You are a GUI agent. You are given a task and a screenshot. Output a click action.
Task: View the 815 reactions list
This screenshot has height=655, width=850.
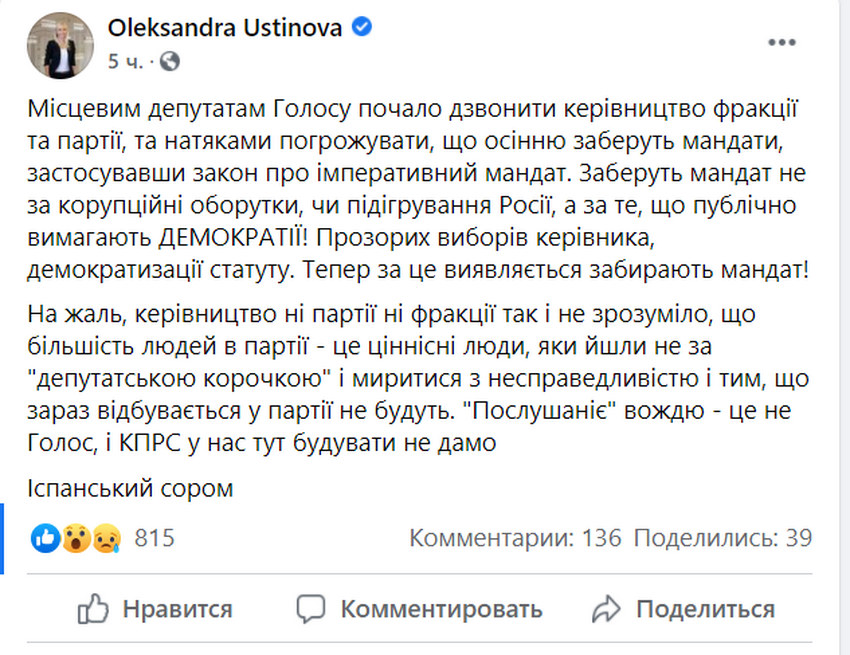154,539
